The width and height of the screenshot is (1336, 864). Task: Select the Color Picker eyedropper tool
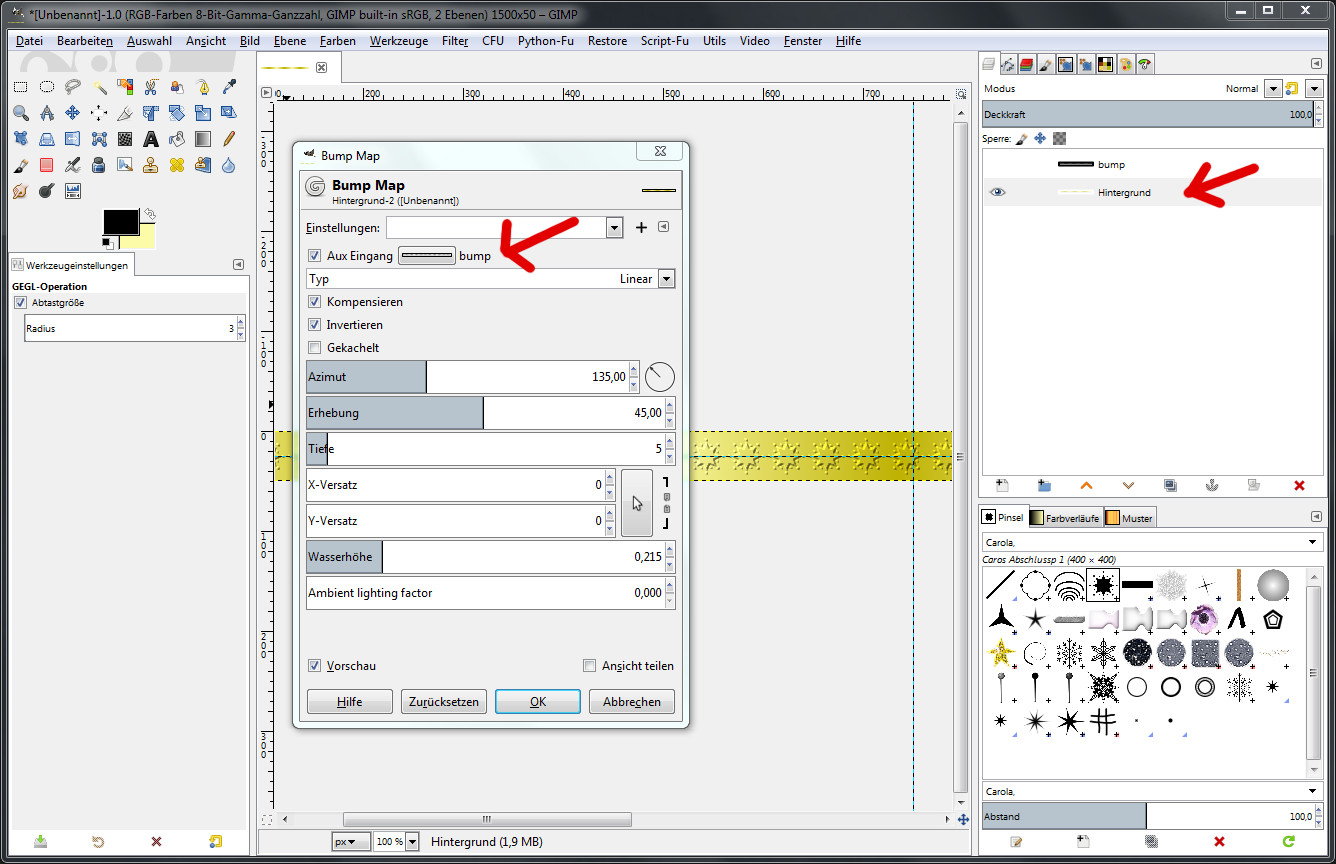228,87
